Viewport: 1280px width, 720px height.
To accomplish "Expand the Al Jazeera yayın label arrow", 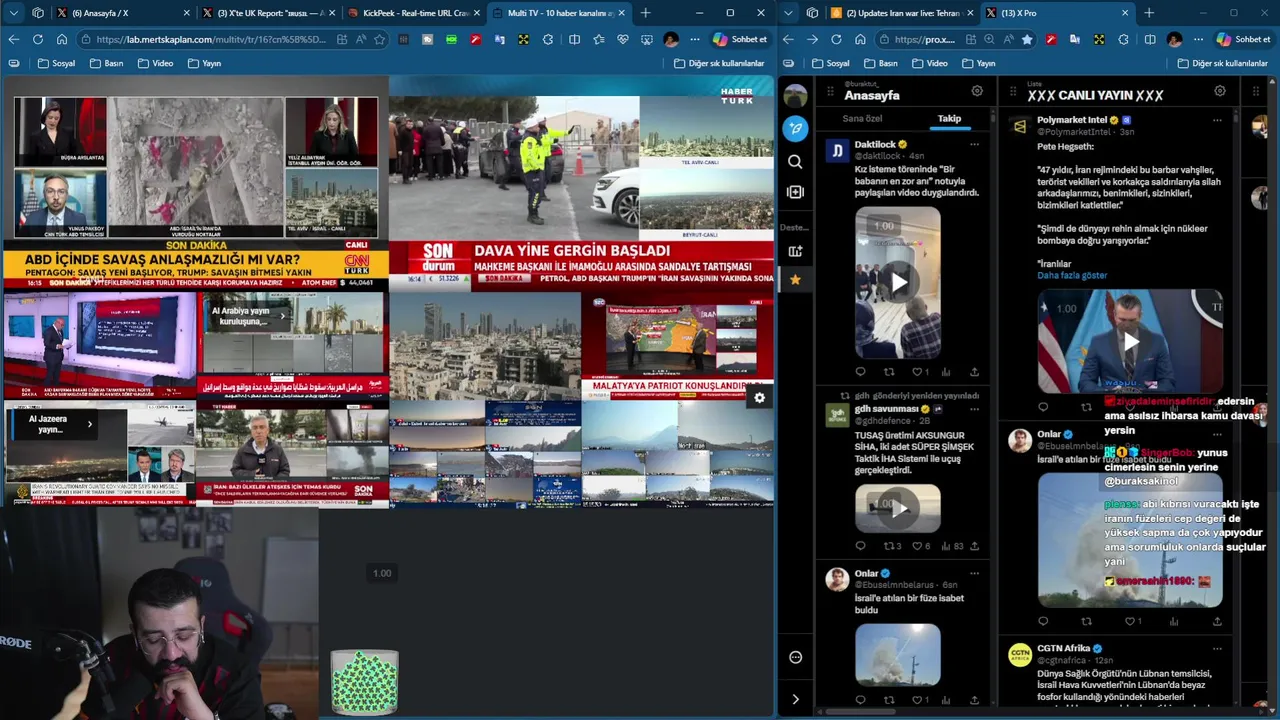I will 89,424.
